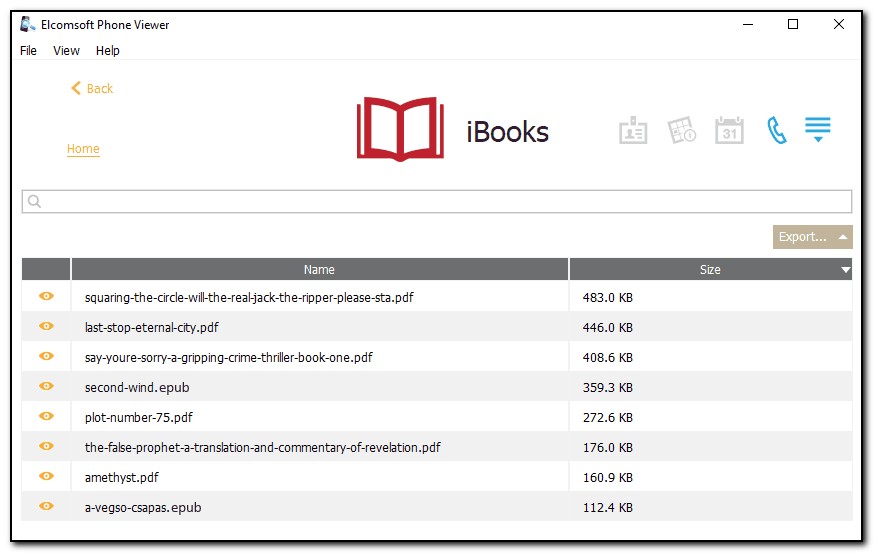Toggle the Size column sort arrow

846,270
